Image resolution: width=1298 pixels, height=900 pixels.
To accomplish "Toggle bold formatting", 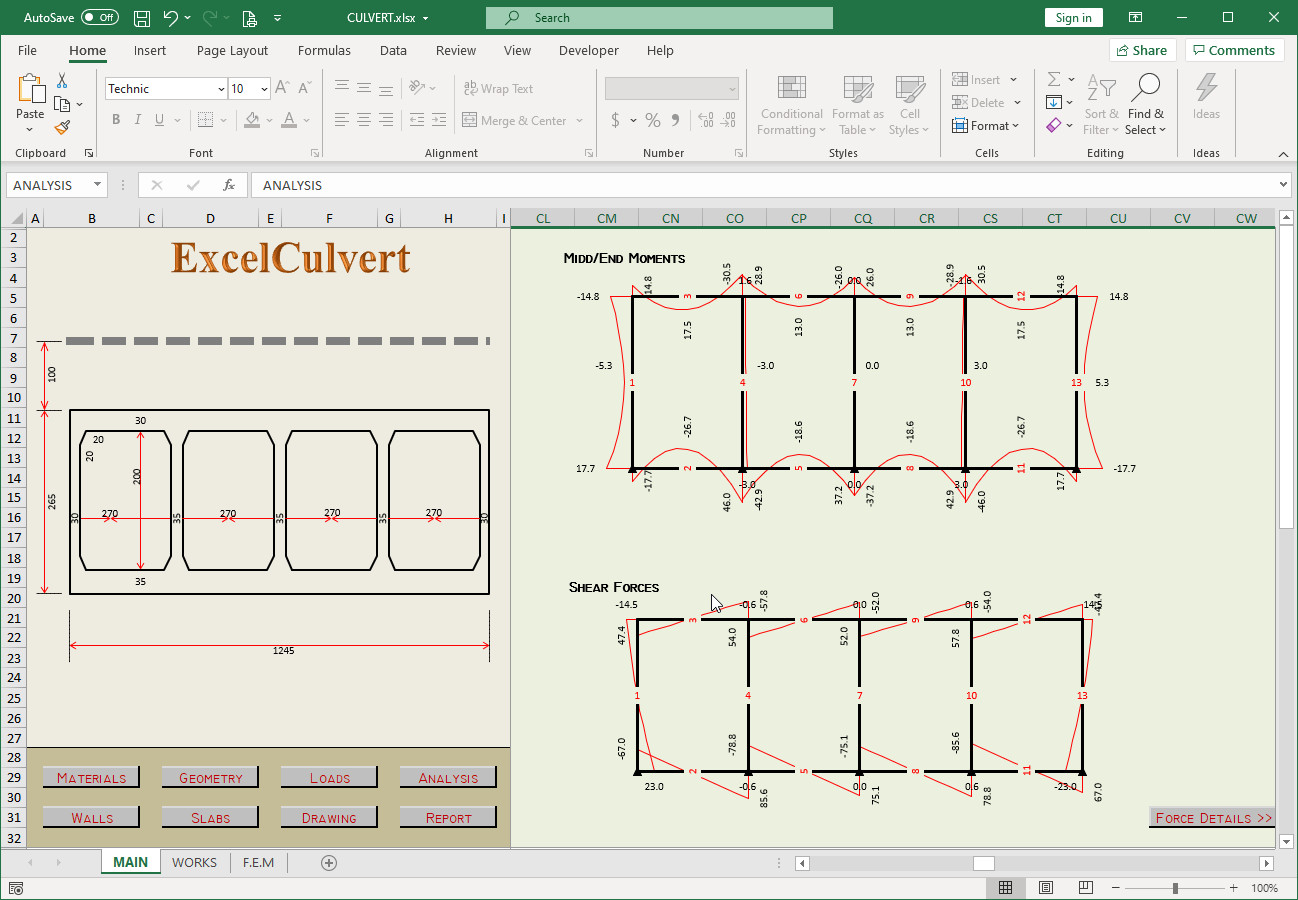I will point(114,119).
